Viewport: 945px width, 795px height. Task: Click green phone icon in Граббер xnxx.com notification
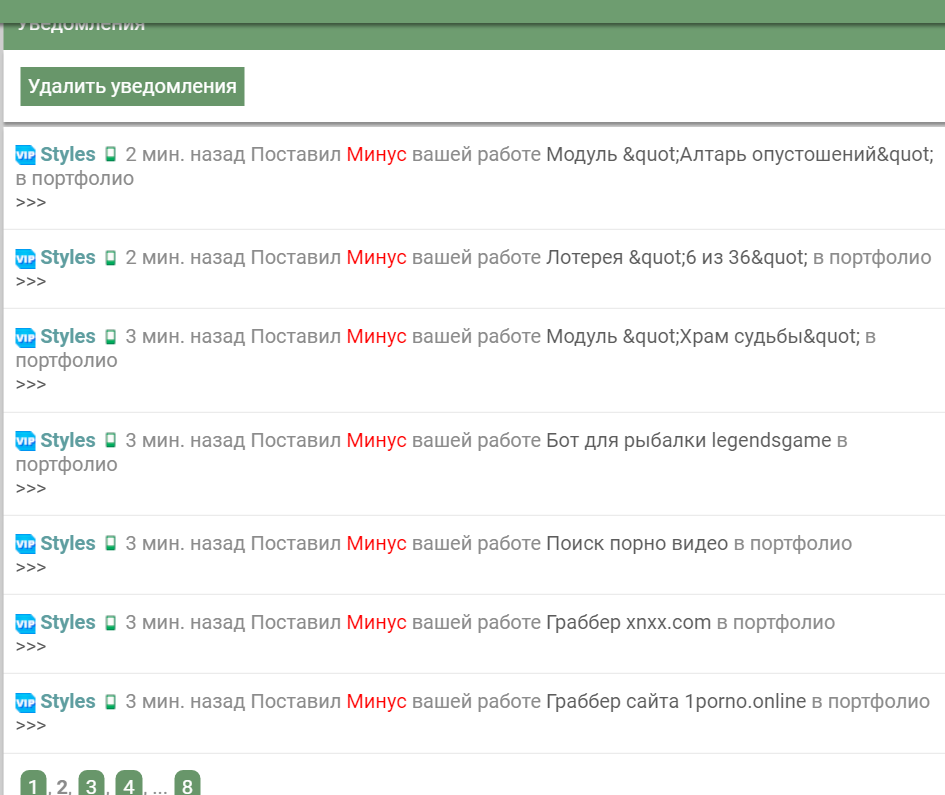tap(111, 623)
